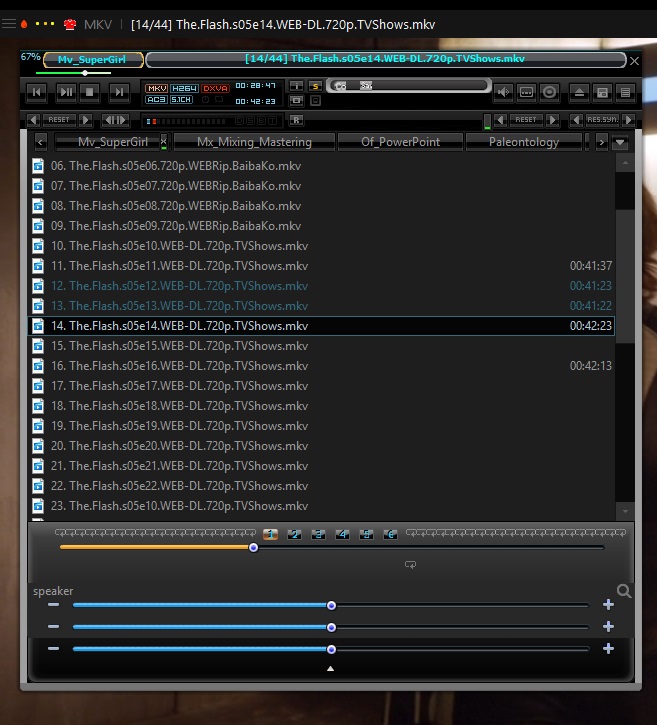Click the stop playback button
This screenshot has height=725, width=657.
(x=91, y=93)
